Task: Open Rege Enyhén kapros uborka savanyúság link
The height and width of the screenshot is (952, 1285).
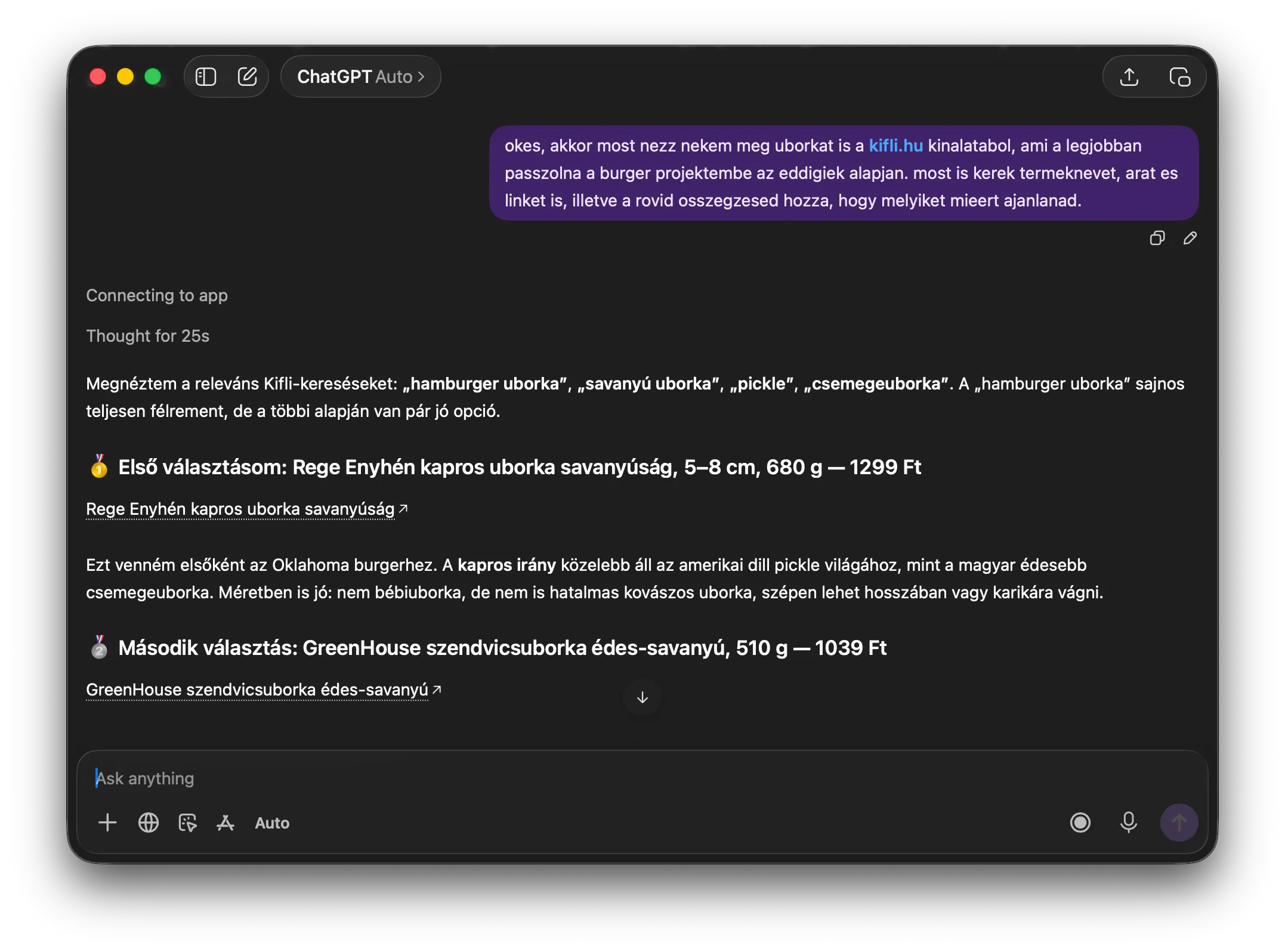Action: (x=246, y=509)
